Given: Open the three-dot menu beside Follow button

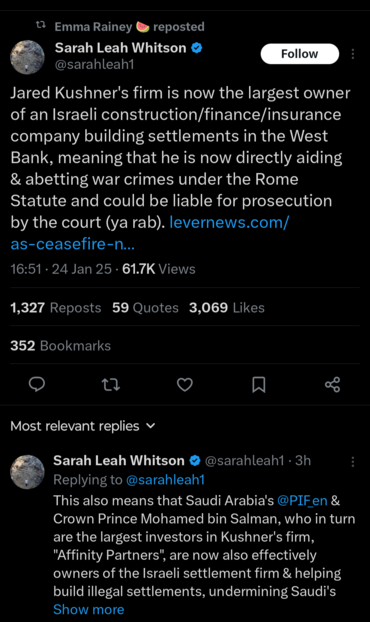Looking at the screenshot, I should 353,54.
